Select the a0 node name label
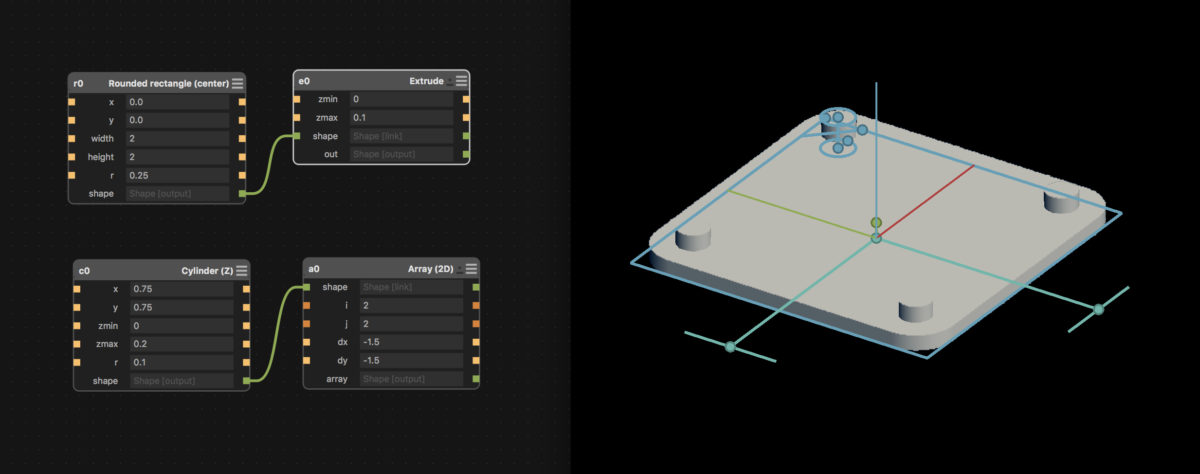1200x474 pixels. pos(314,269)
